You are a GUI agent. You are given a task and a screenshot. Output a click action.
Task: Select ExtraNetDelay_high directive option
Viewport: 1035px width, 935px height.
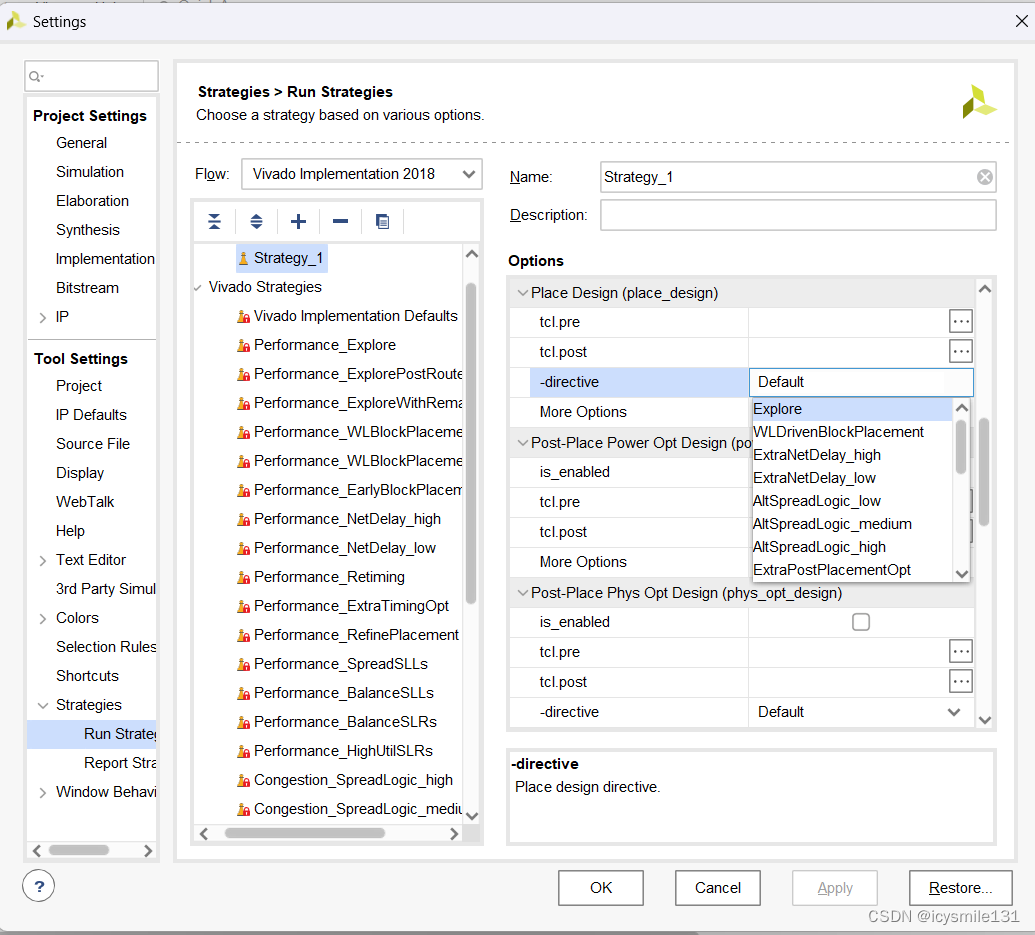851,455
